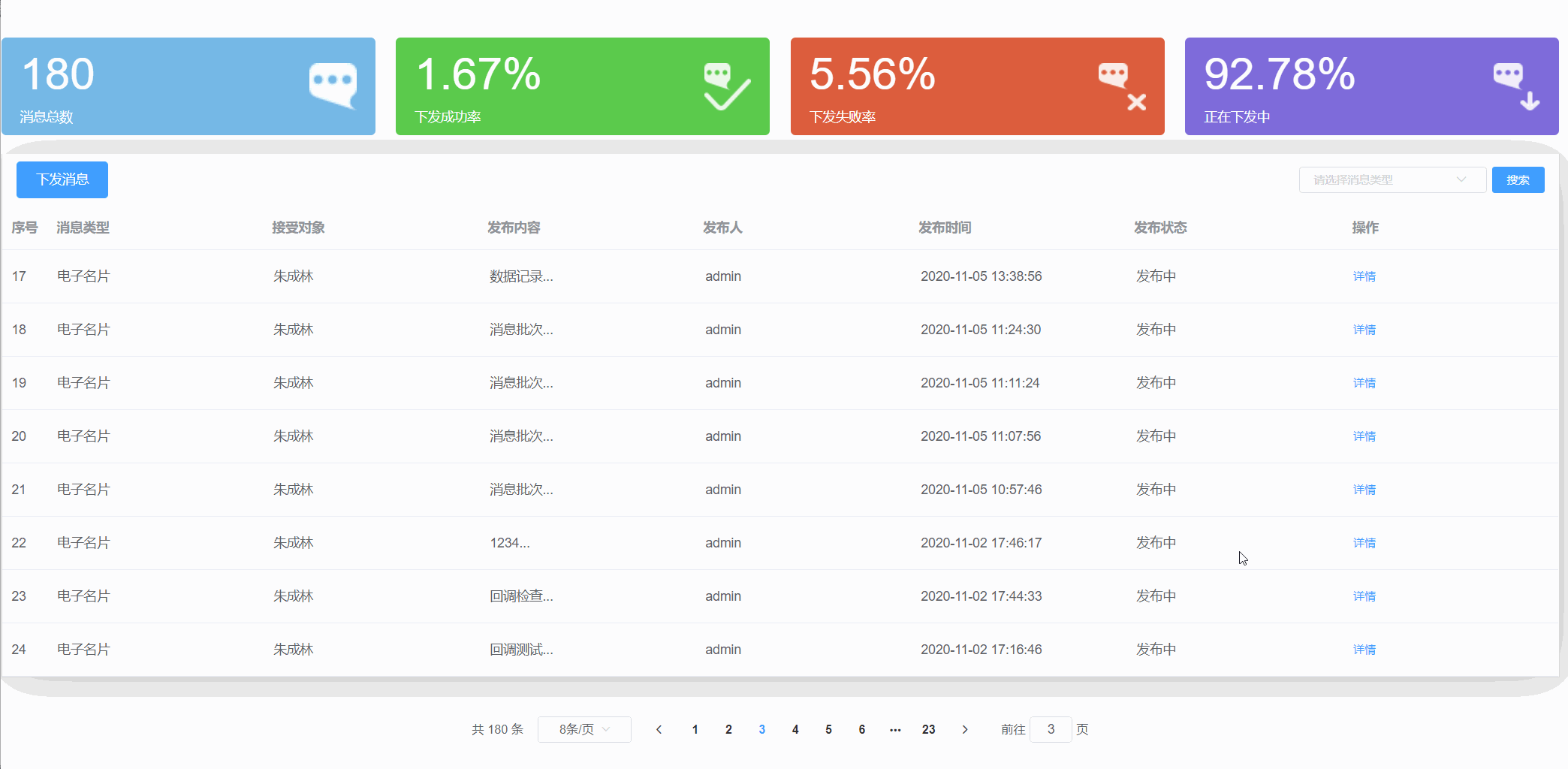Jump to last page 23

[928, 729]
